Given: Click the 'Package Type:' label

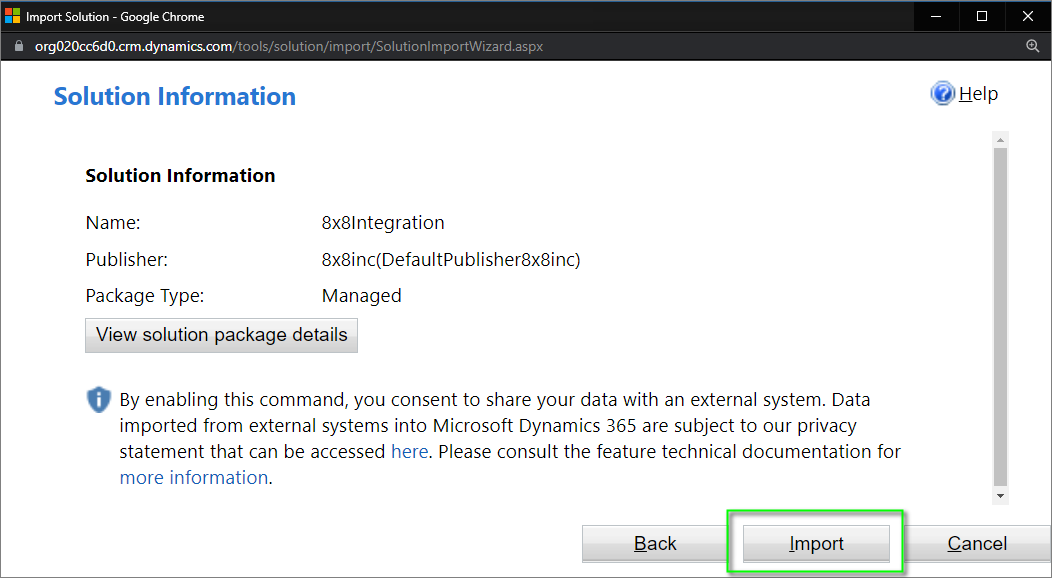Looking at the screenshot, I should (145, 296).
